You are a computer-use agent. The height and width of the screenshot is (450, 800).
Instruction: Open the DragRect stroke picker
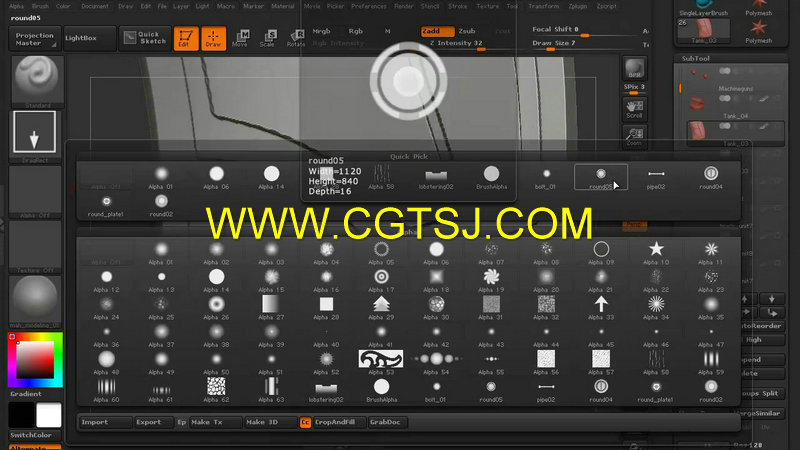click(35, 136)
